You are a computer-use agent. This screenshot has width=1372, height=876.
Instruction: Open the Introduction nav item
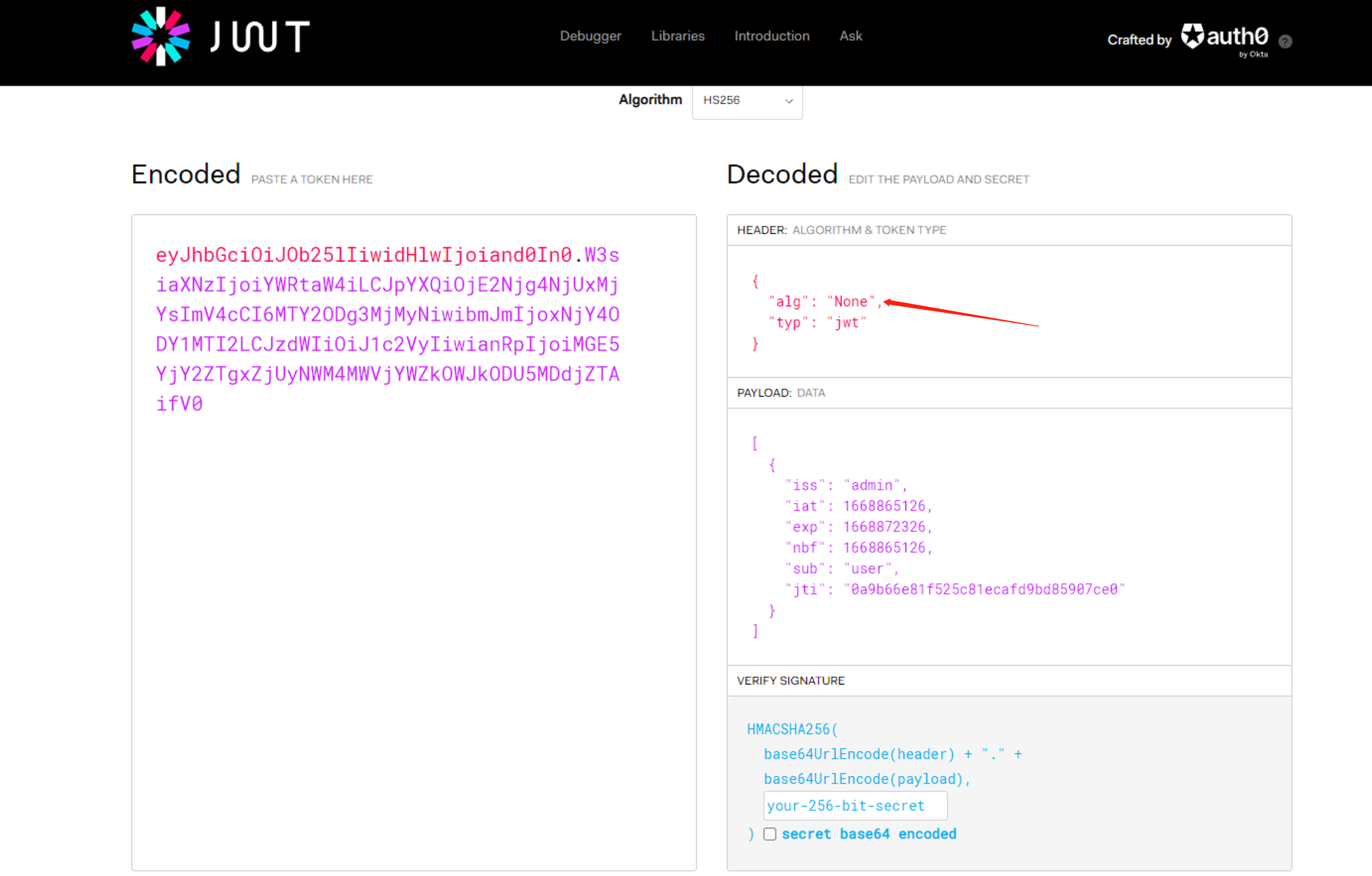click(x=772, y=36)
